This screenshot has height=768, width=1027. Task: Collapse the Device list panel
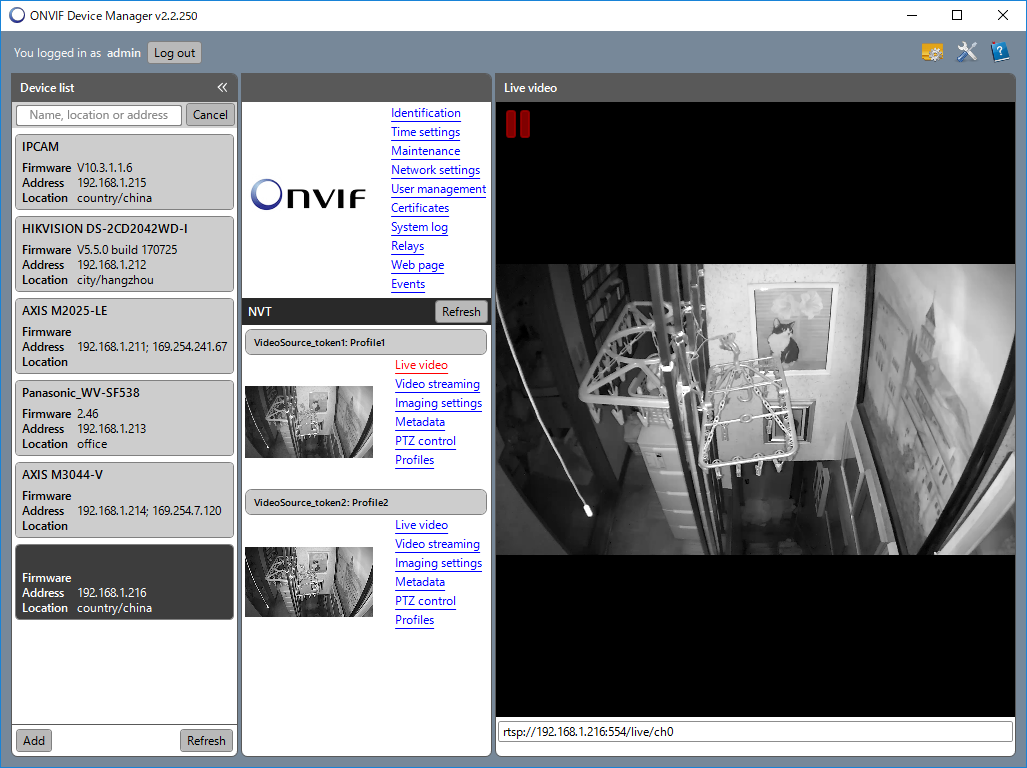[x=223, y=87]
